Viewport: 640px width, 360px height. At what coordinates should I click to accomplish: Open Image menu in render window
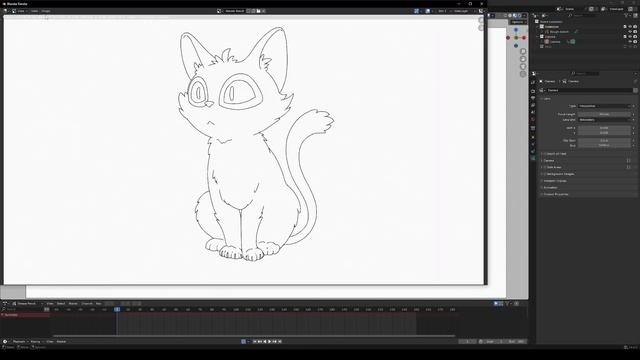[x=46, y=11]
